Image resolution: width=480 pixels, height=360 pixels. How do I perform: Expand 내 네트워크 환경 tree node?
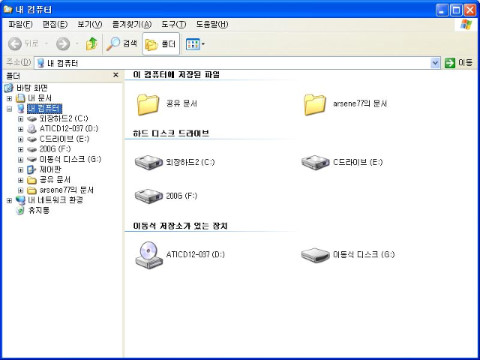[x=9, y=200]
